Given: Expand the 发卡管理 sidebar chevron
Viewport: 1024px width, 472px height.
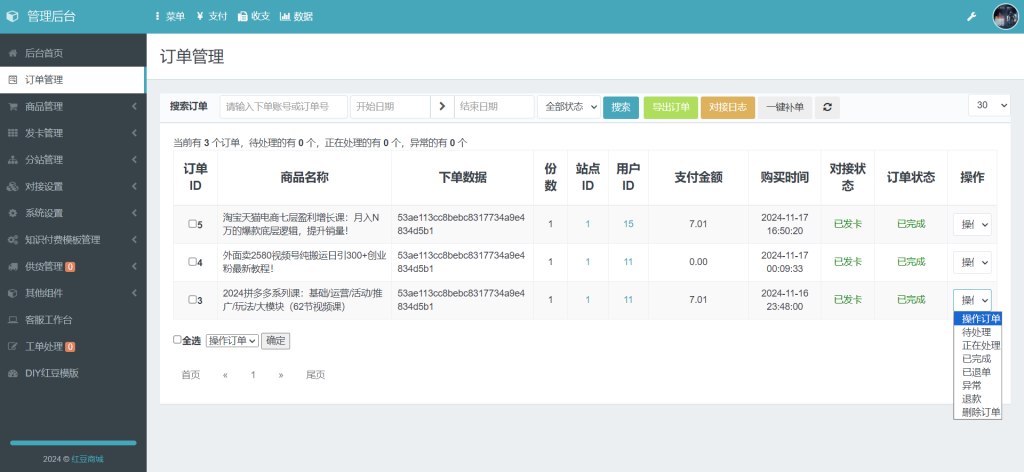Looking at the screenshot, I should click(x=134, y=133).
